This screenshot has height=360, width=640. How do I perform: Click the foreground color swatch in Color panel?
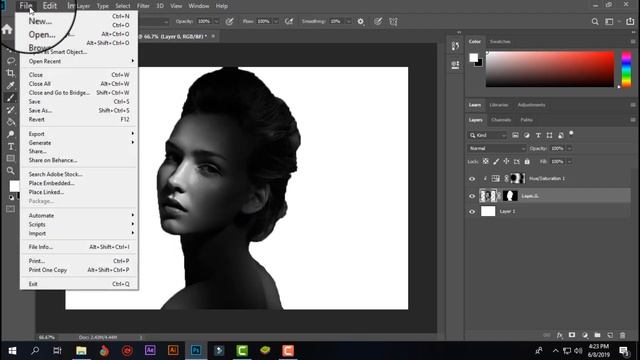pyautogui.click(x=473, y=58)
